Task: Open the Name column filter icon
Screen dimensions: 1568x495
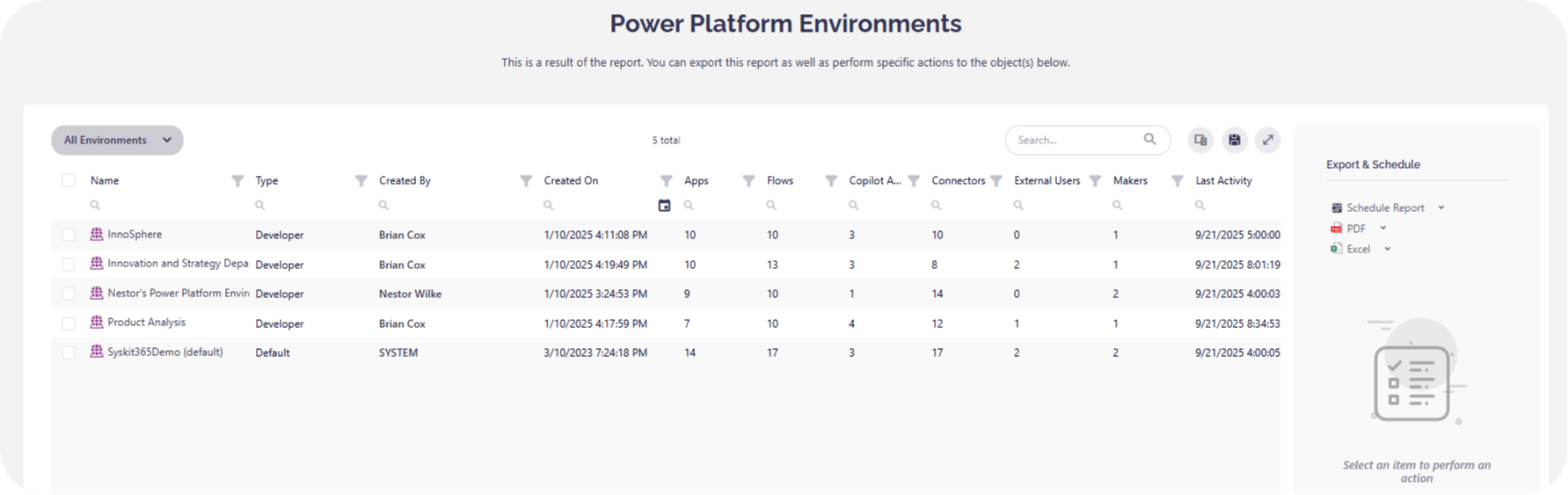Action: click(x=237, y=180)
